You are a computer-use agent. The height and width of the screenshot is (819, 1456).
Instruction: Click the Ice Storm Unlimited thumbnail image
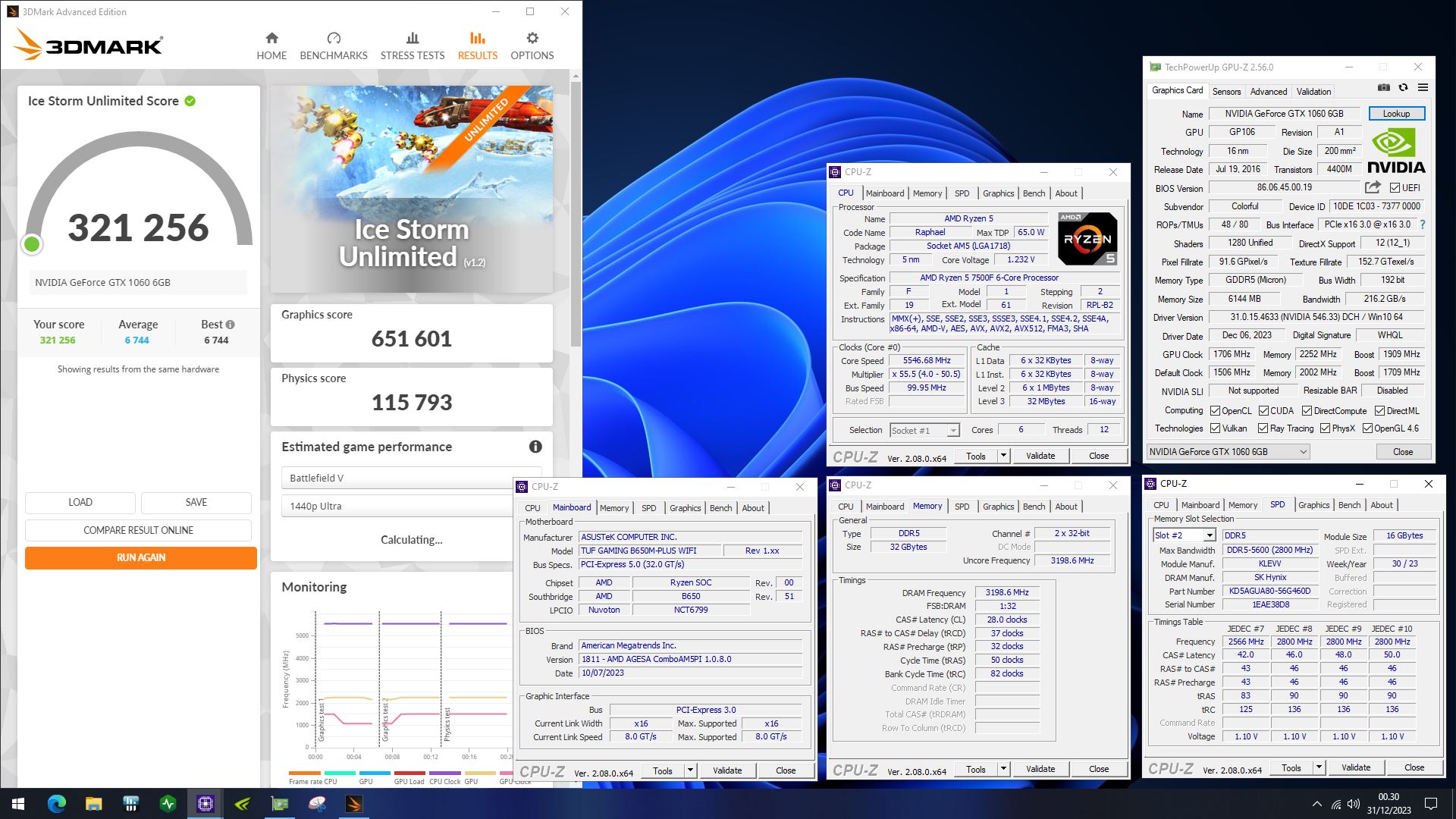[x=412, y=189]
